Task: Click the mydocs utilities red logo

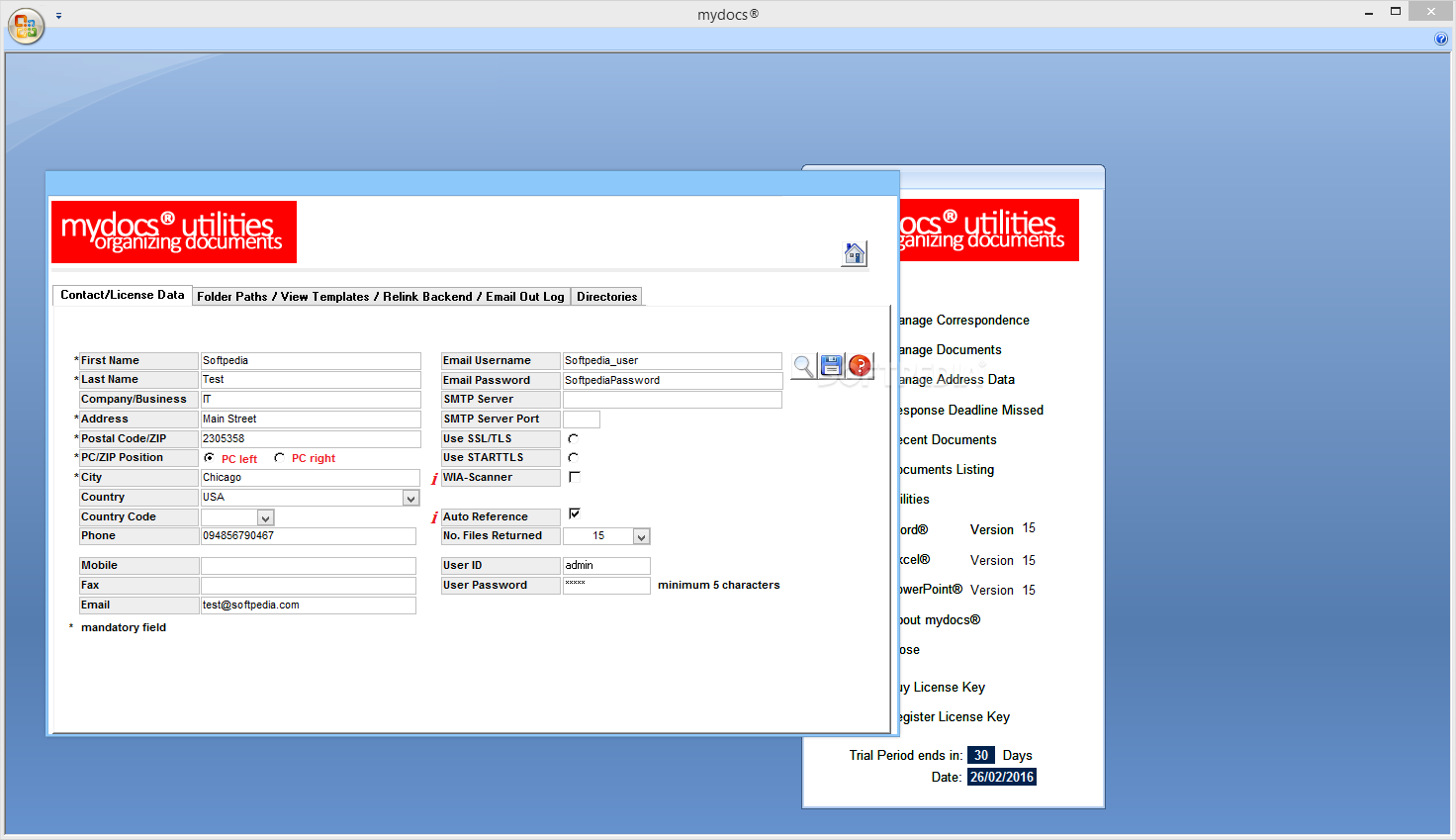Action: coord(174,232)
